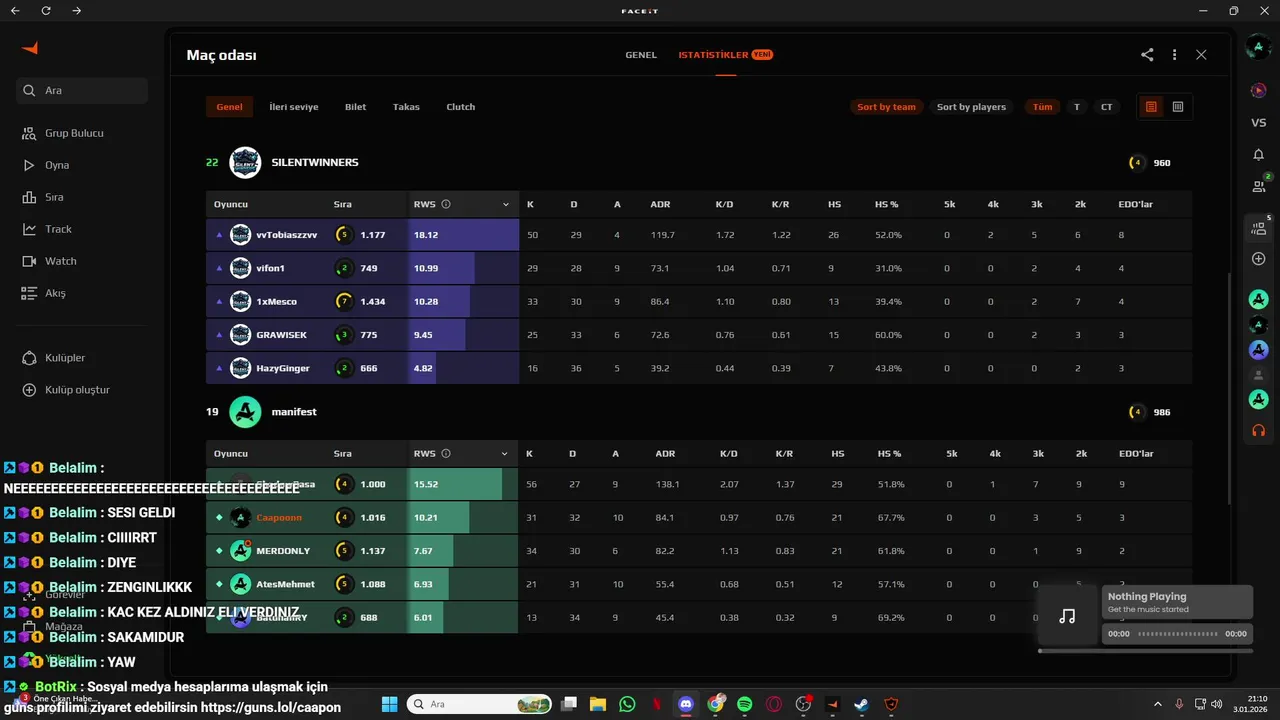Show RWS info tooltip for manifest table
1280x720 pixels.
click(x=446, y=453)
